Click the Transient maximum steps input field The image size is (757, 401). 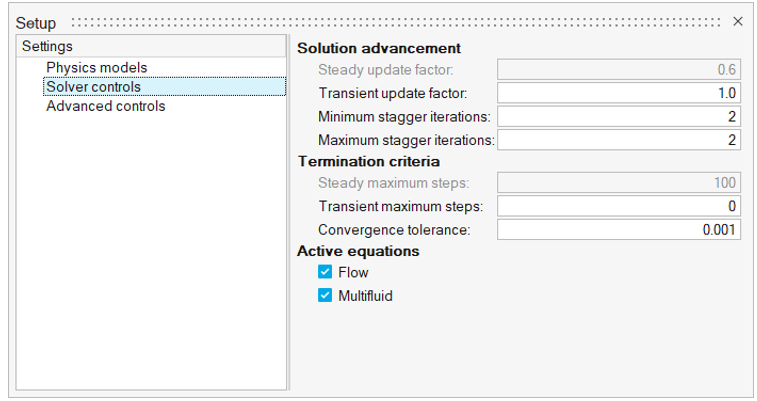pyautogui.click(x=618, y=206)
